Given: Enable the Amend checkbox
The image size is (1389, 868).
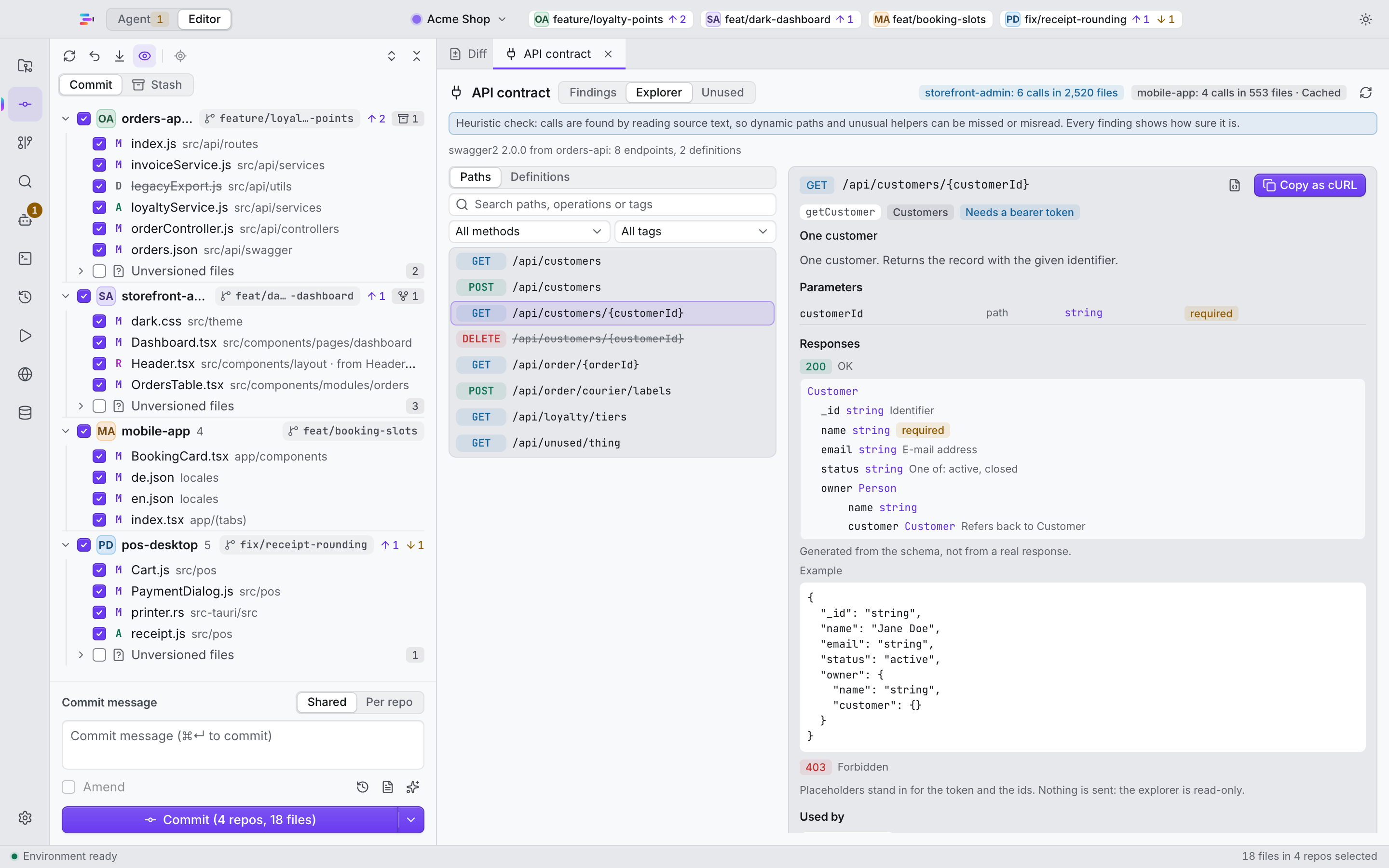Looking at the screenshot, I should 68,787.
